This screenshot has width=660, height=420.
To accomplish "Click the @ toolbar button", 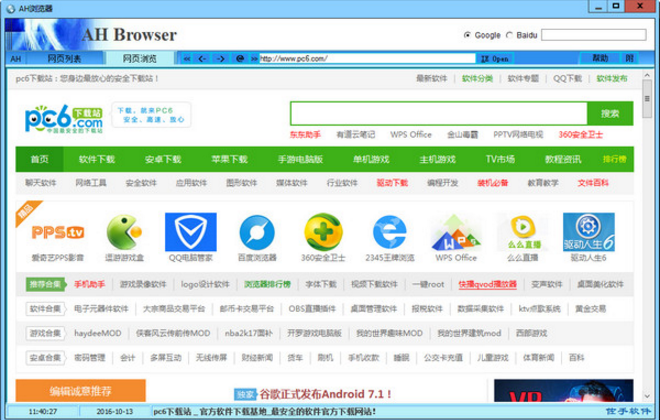I will coord(240,58).
